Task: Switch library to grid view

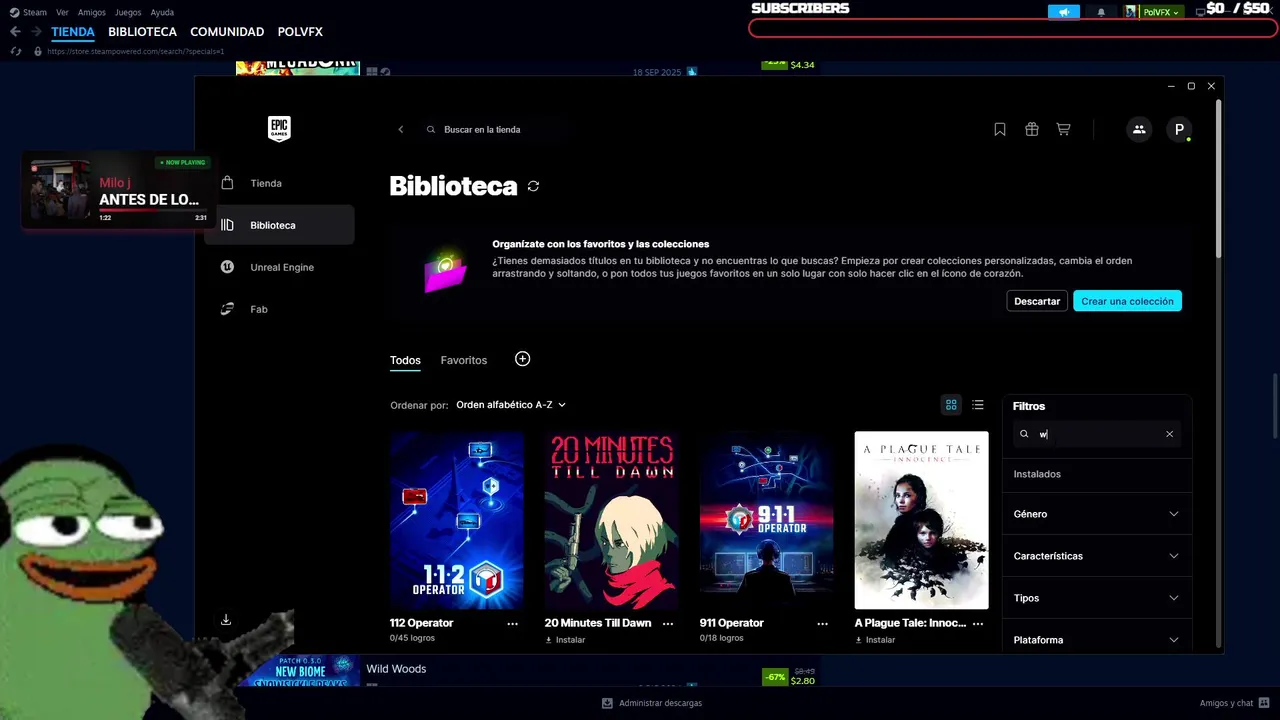Action: [951, 405]
